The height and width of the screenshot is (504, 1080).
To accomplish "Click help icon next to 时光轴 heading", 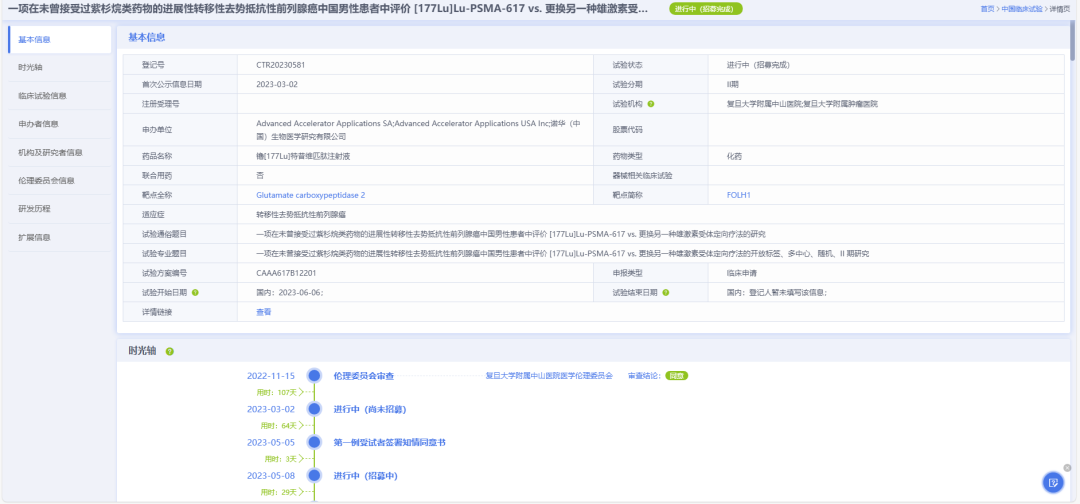I will tap(170, 351).
